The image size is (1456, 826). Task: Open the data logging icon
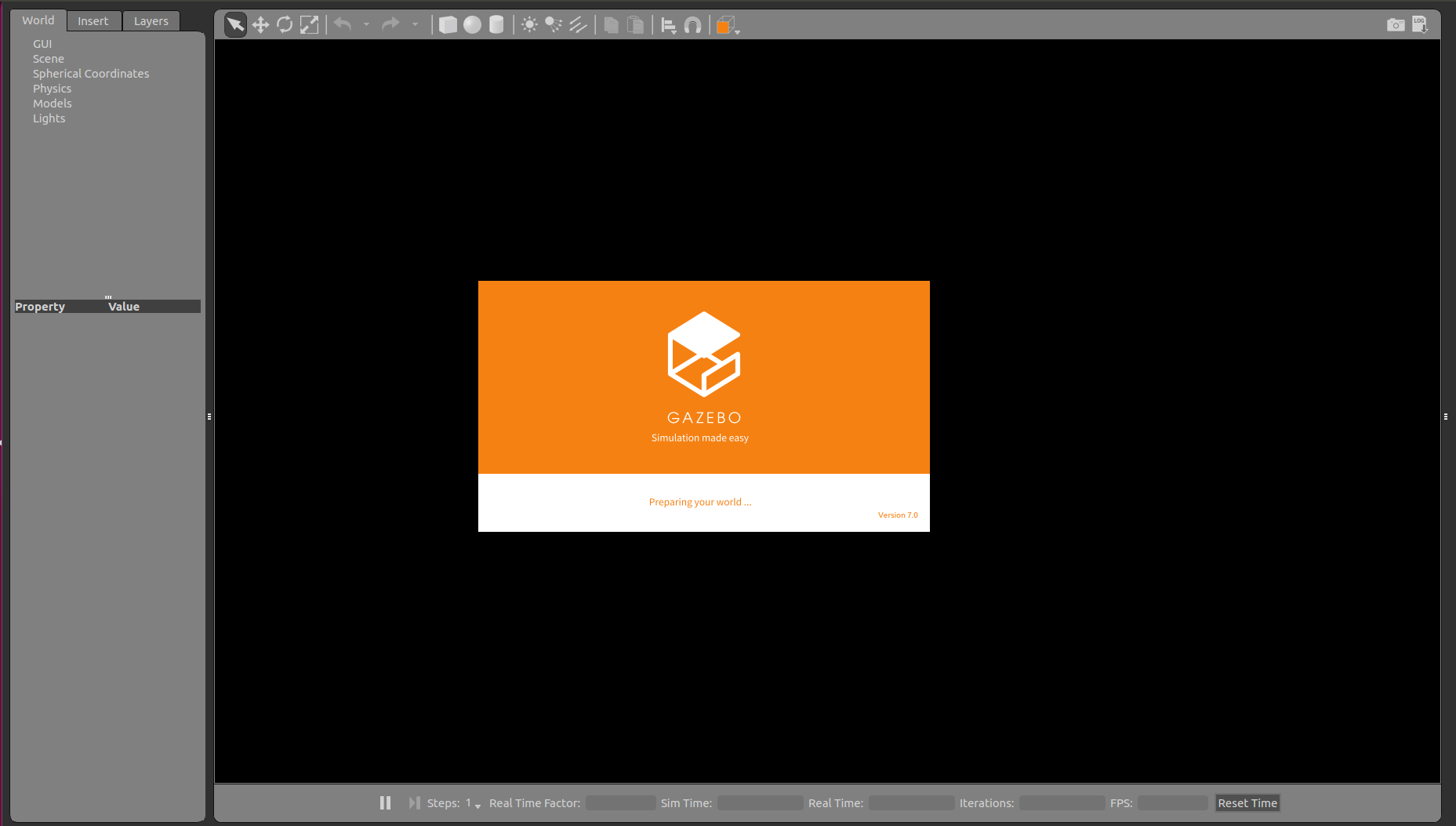[x=1420, y=24]
